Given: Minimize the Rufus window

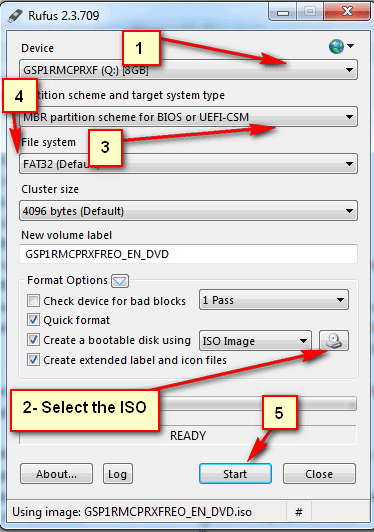Looking at the screenshot, I should [x=282, y=13].
